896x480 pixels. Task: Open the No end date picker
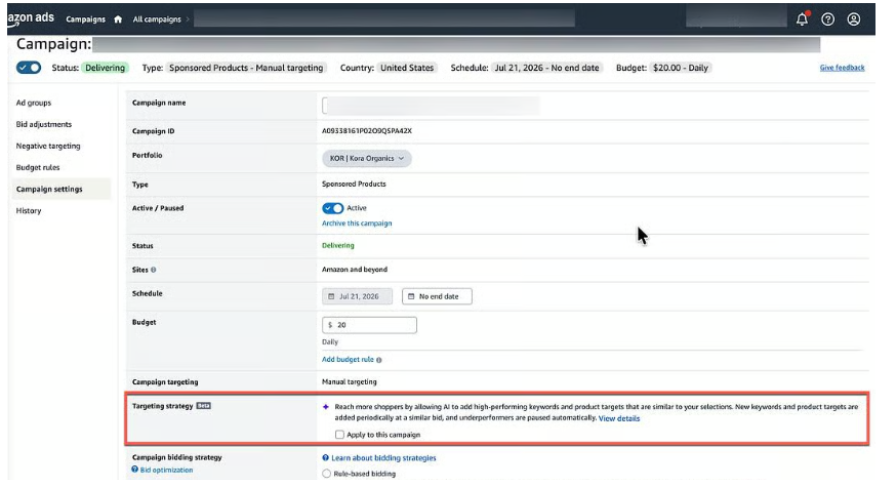(x=437, y=297)
